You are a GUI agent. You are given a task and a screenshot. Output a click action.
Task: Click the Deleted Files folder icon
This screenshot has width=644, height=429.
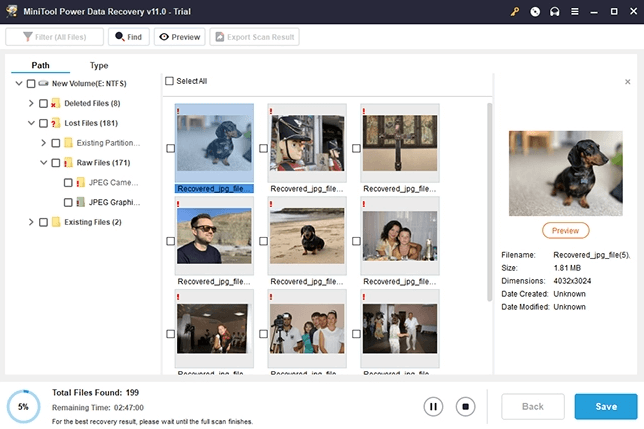(x=56, y=103)
